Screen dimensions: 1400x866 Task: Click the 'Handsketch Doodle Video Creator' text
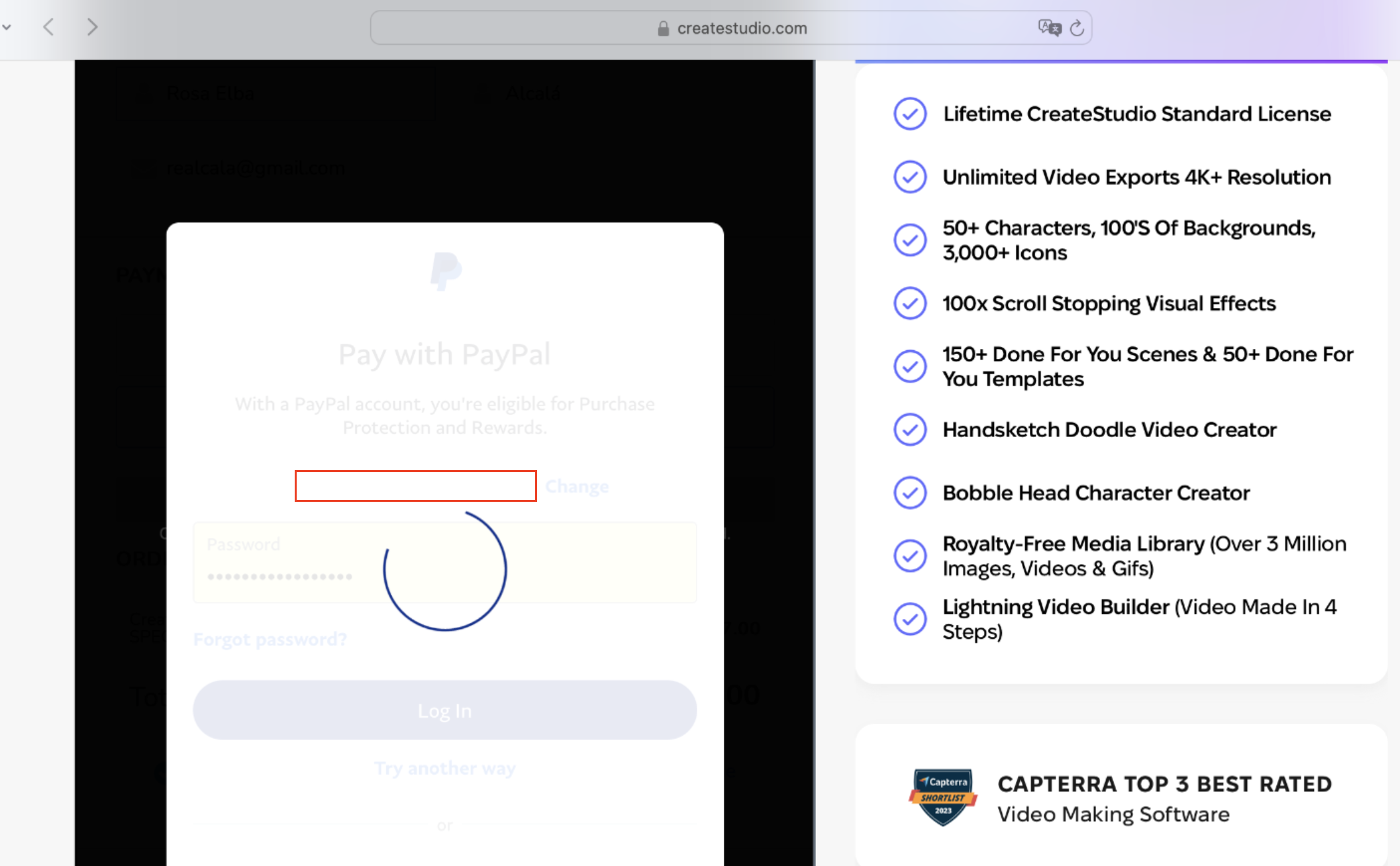[1109, 430]
